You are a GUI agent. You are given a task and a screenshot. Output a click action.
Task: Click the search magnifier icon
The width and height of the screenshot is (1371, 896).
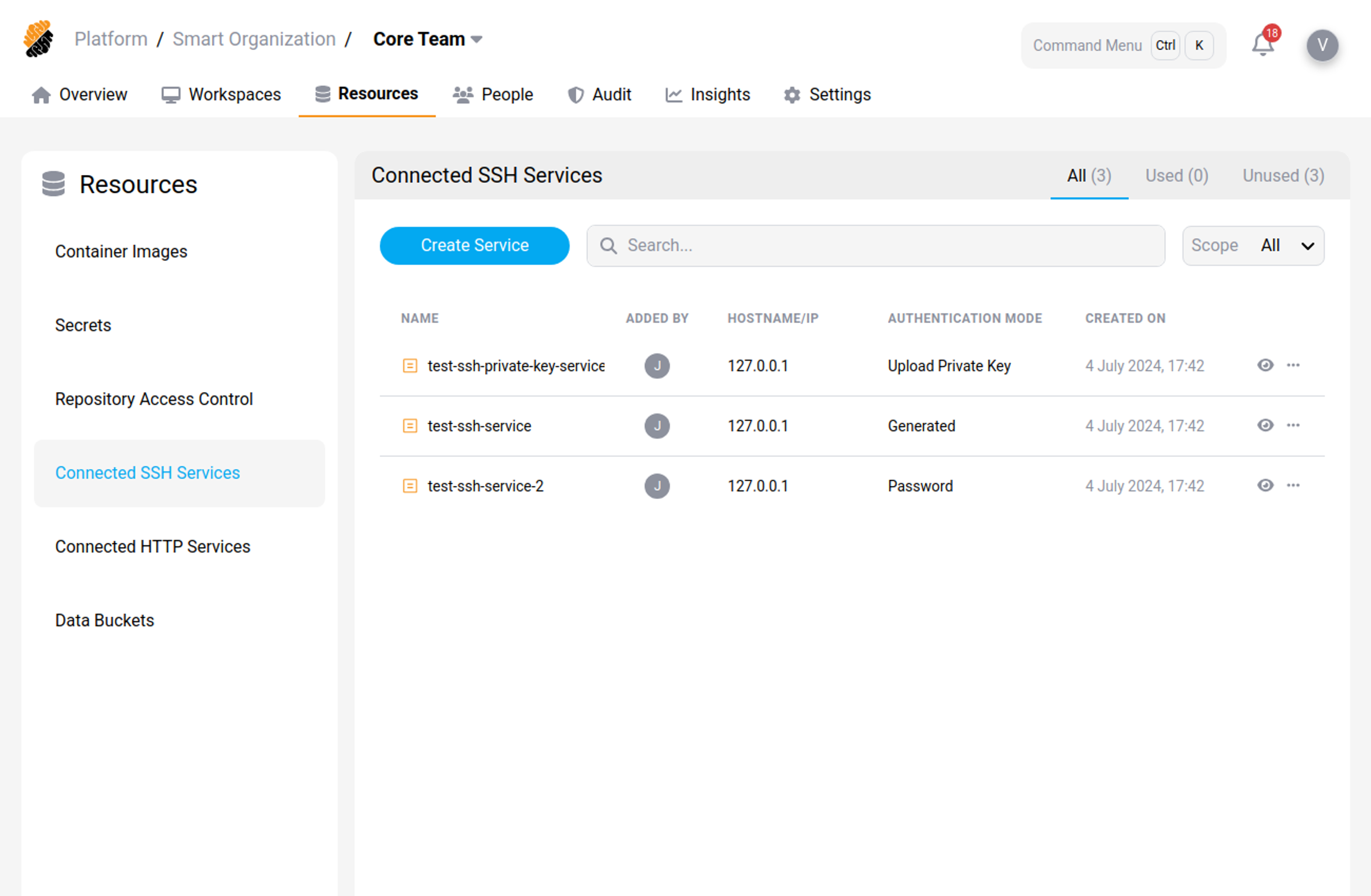pos(608,246)
